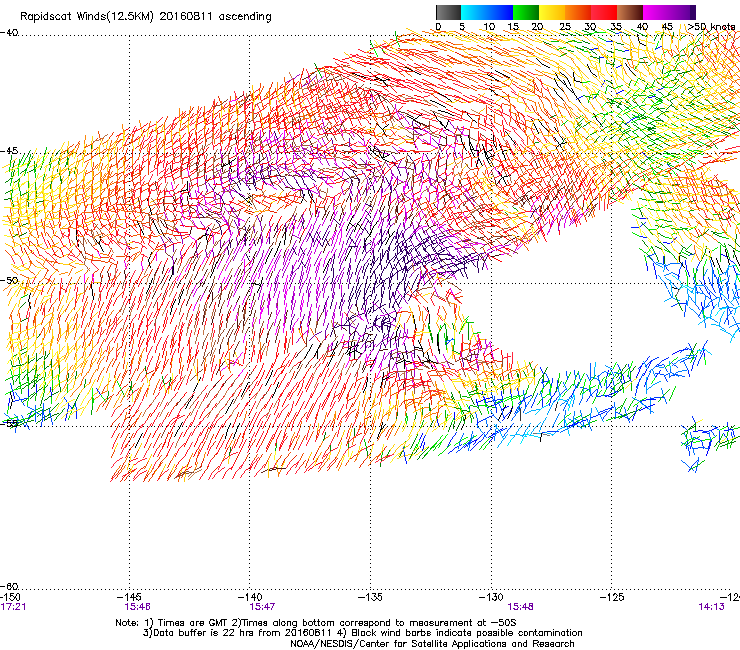Click the '45' label under the color bar
The height and width of the screenshot is (650, 740).
667,27
